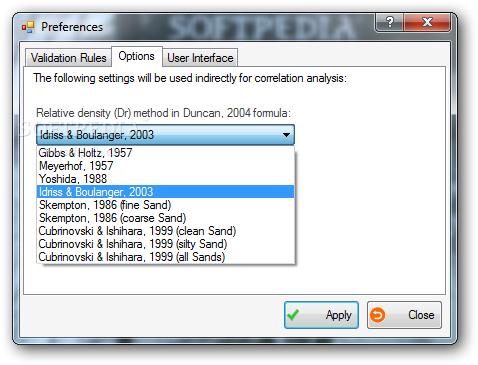
Task: Select the Options tab
Action: pyautogui.click(x=137, y=56)
